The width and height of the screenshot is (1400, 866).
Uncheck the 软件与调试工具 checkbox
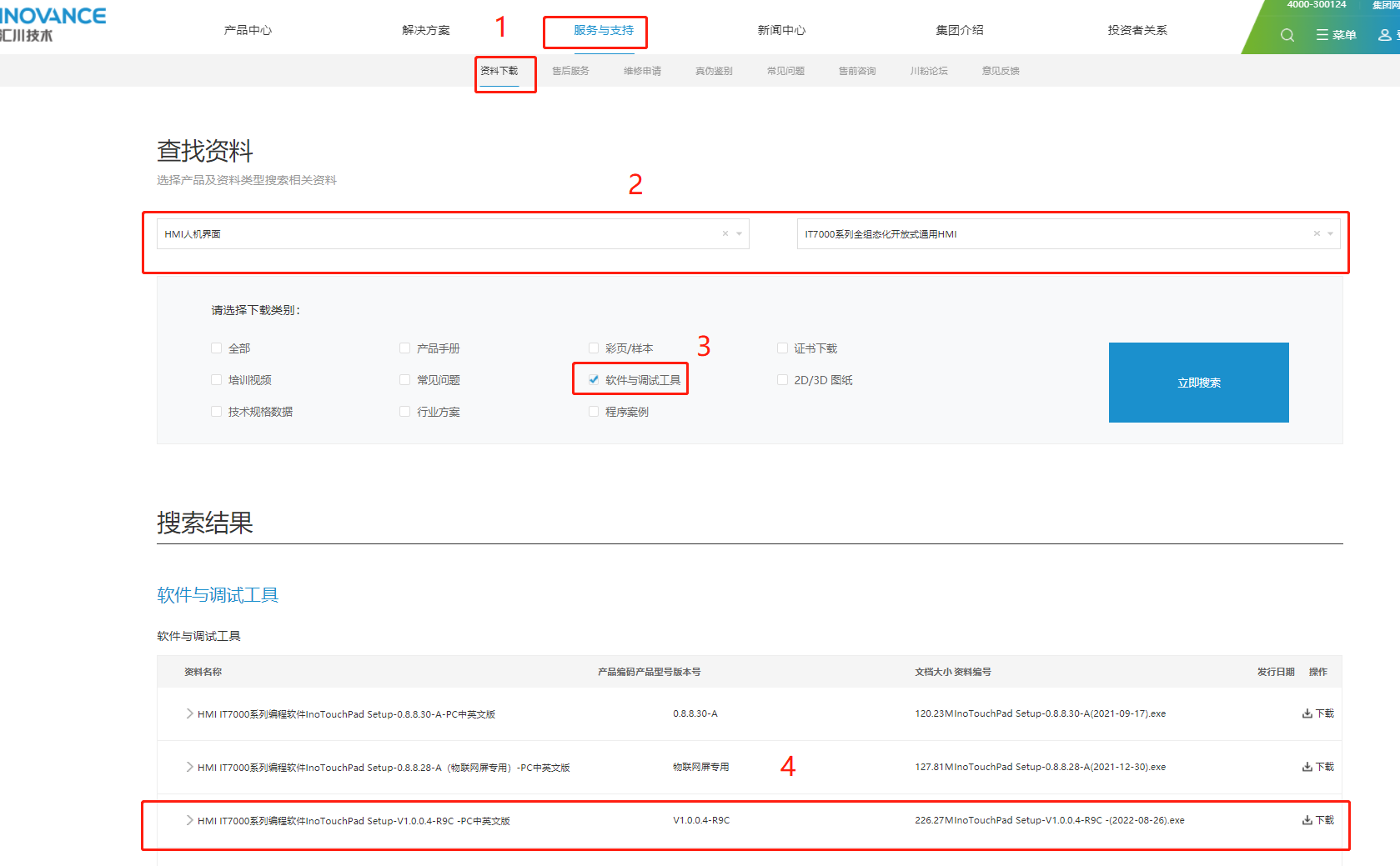(594, 380)
